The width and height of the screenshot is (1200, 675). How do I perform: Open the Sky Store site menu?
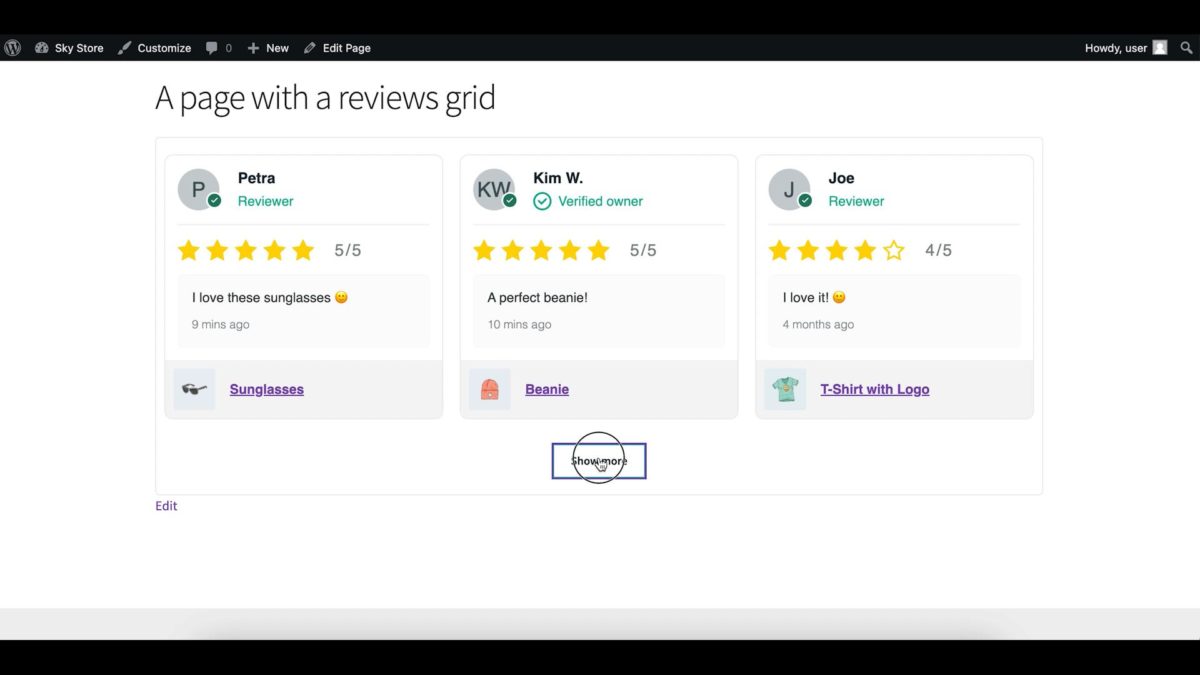pyautogui.click(x=69, y=47)
